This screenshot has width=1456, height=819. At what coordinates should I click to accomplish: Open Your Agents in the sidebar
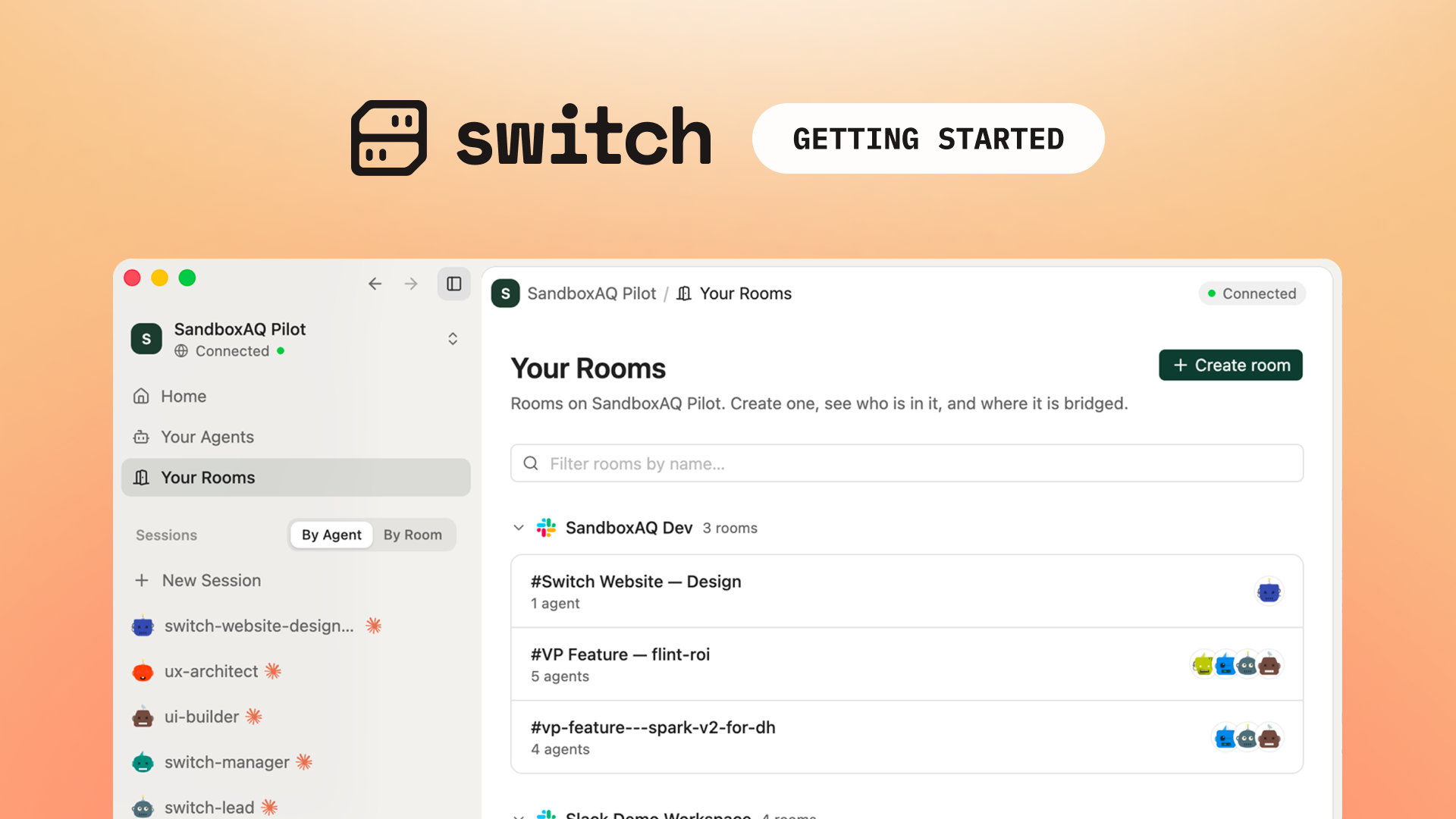296,437
